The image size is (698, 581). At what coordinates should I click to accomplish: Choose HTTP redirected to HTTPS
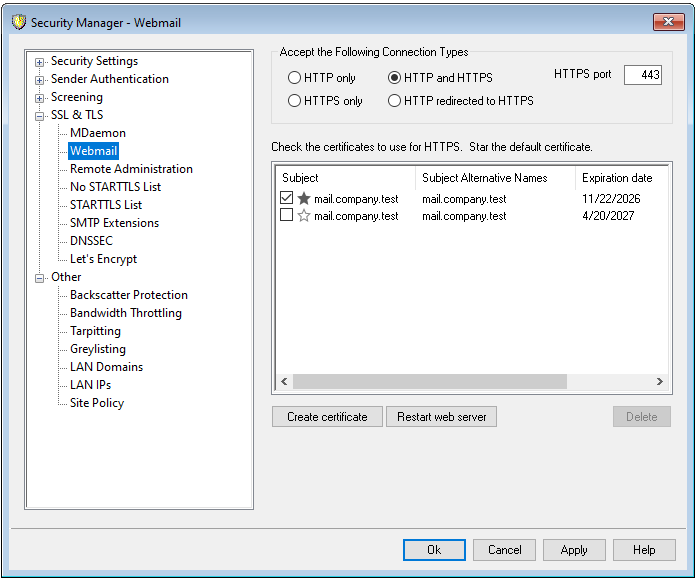pyautogui.click(x=394, y=101)
